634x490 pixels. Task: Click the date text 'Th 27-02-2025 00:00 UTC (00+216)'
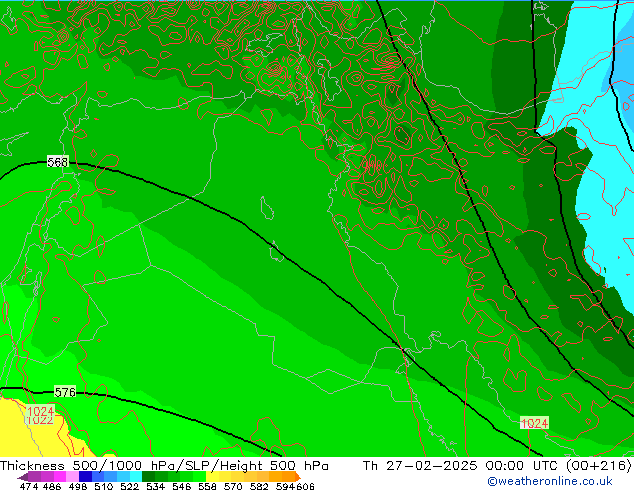pyautogui.click(x=497, y=466)
